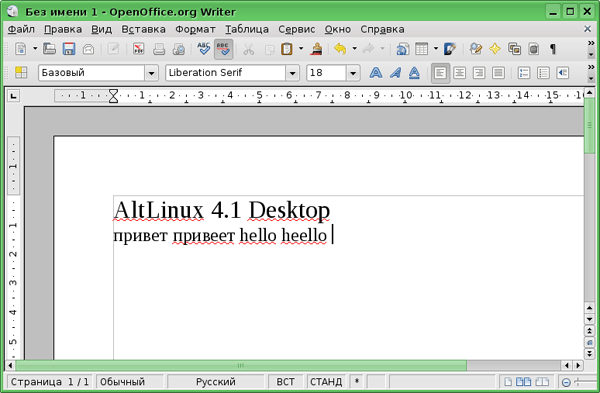Open the Data Sources icon
Image resolution: width=600 pixels, height=393 pixels.
534,49
